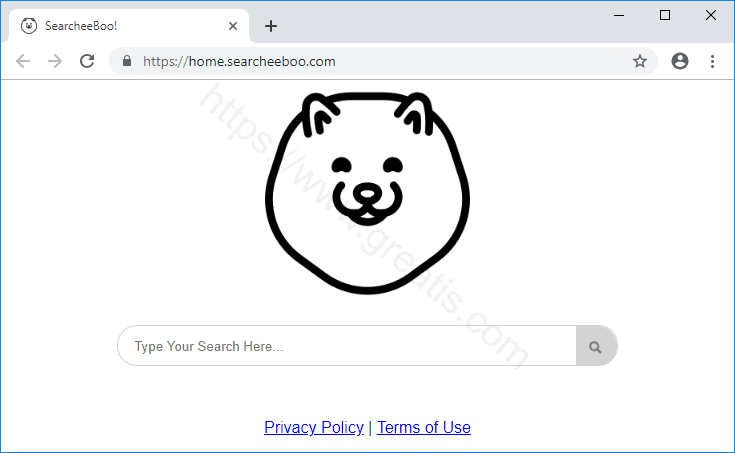
Task: Maximize the browser window
Action: point(665,15)
